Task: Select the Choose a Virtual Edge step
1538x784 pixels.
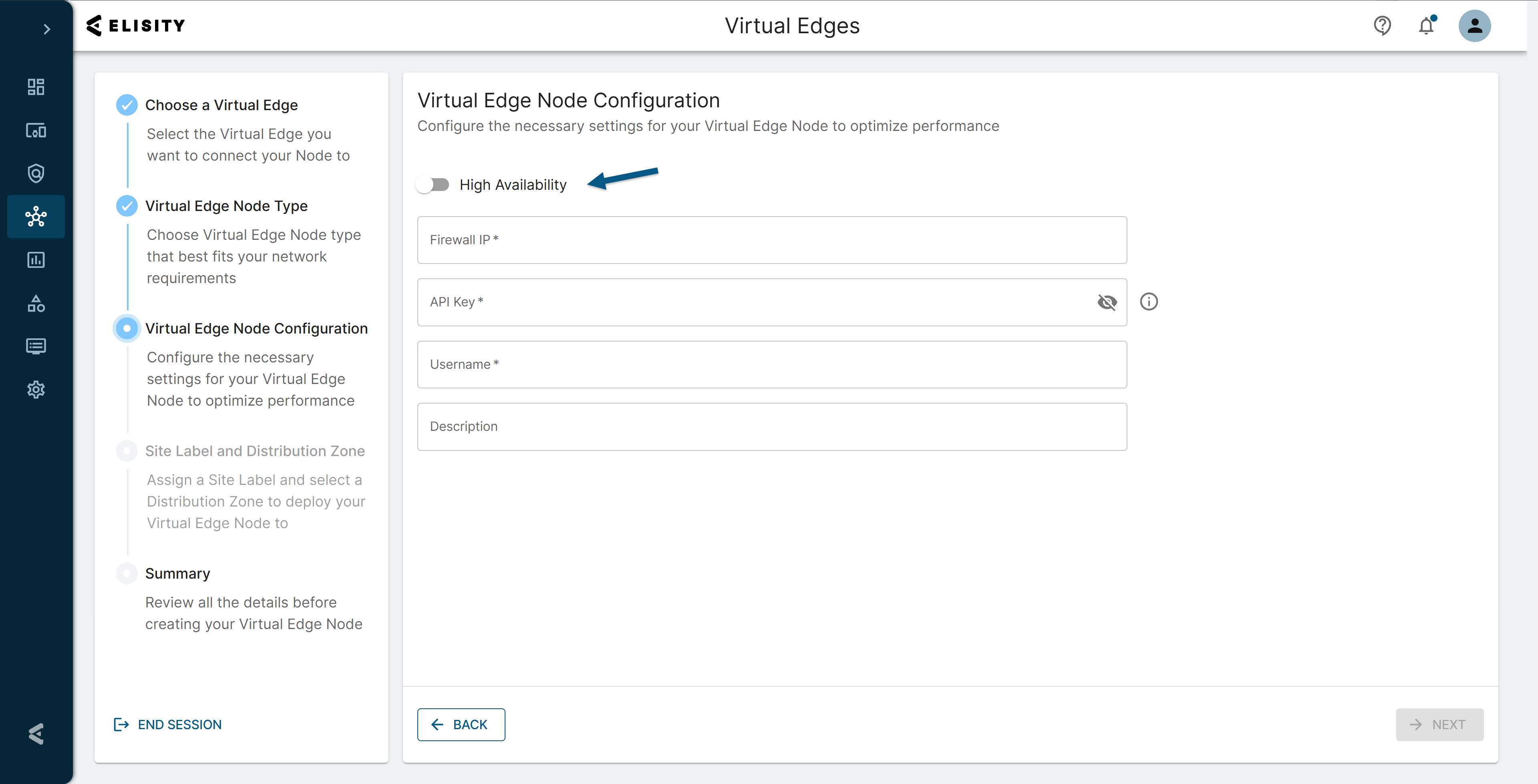Action: click(221, 105)
